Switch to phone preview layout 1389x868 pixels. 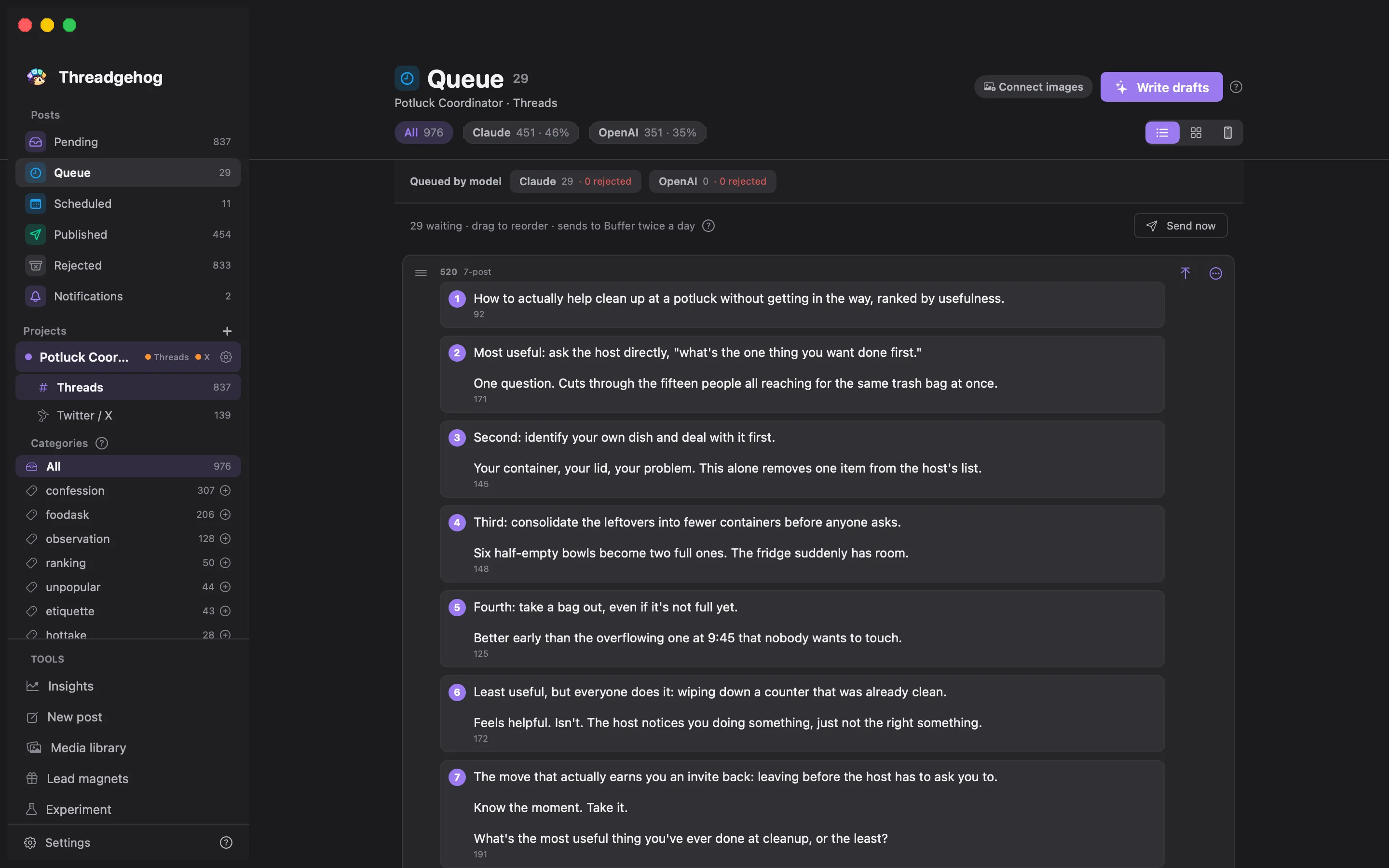click(x=1228, y=133)
